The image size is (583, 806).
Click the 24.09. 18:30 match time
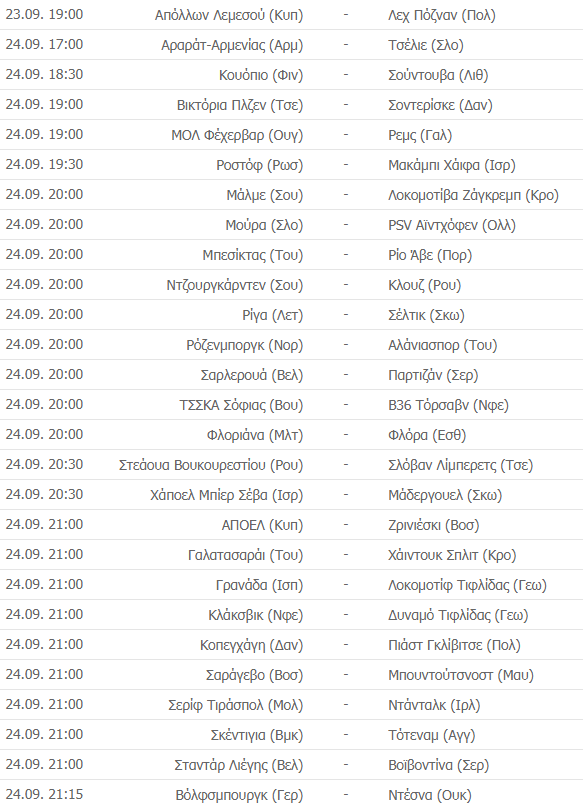(44, 75)
